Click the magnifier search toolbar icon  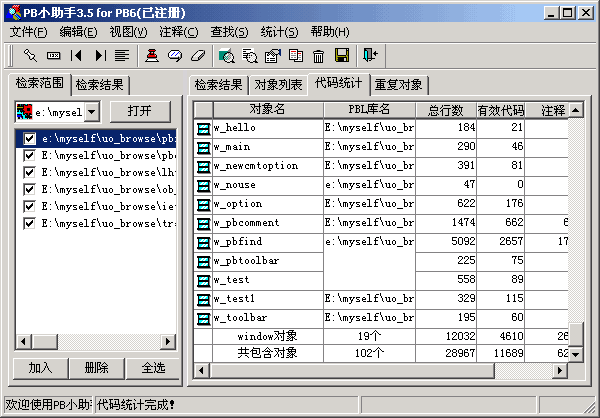[x=227, y=55]
